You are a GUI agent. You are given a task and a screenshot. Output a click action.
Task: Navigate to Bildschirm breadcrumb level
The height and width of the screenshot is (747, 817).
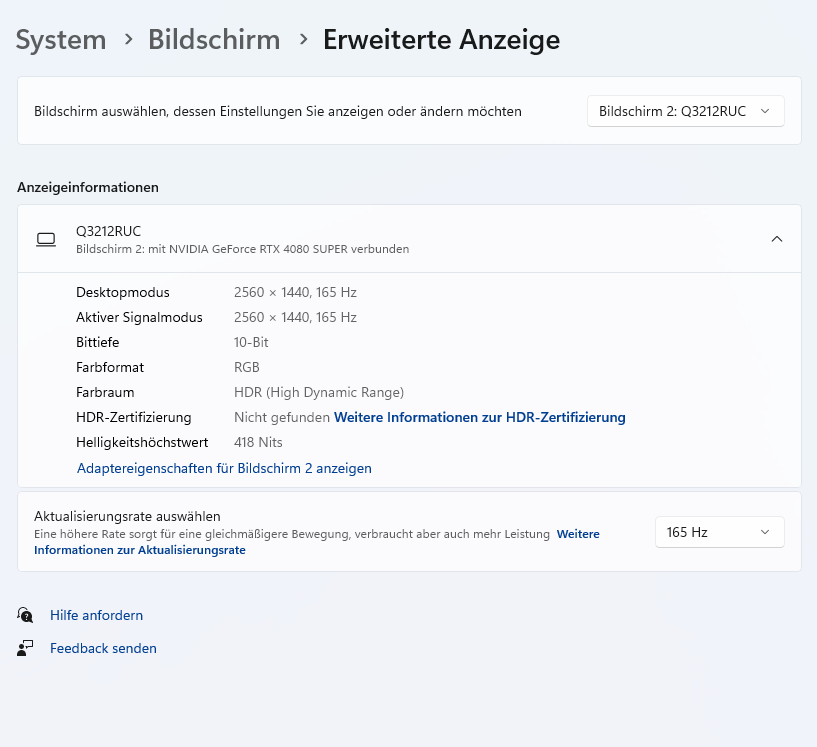(x=214, y=40)
